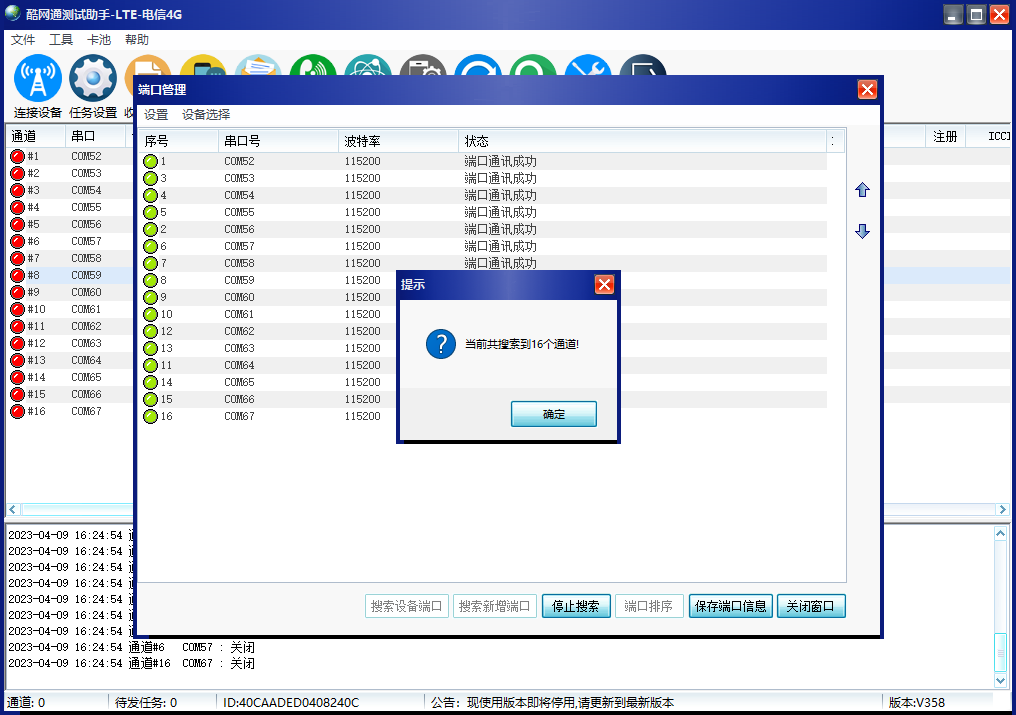Click the gray window-with-gear toolbar icon

[423, 65]
